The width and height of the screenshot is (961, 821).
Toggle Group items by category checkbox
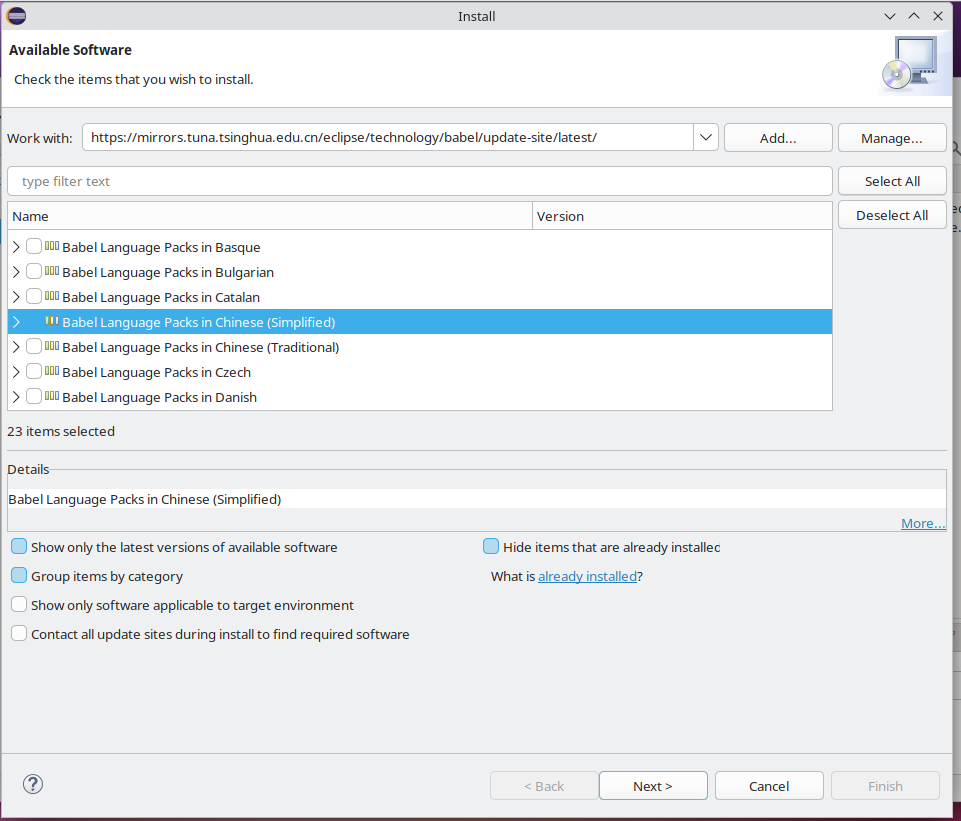click(x=19, y=575)
